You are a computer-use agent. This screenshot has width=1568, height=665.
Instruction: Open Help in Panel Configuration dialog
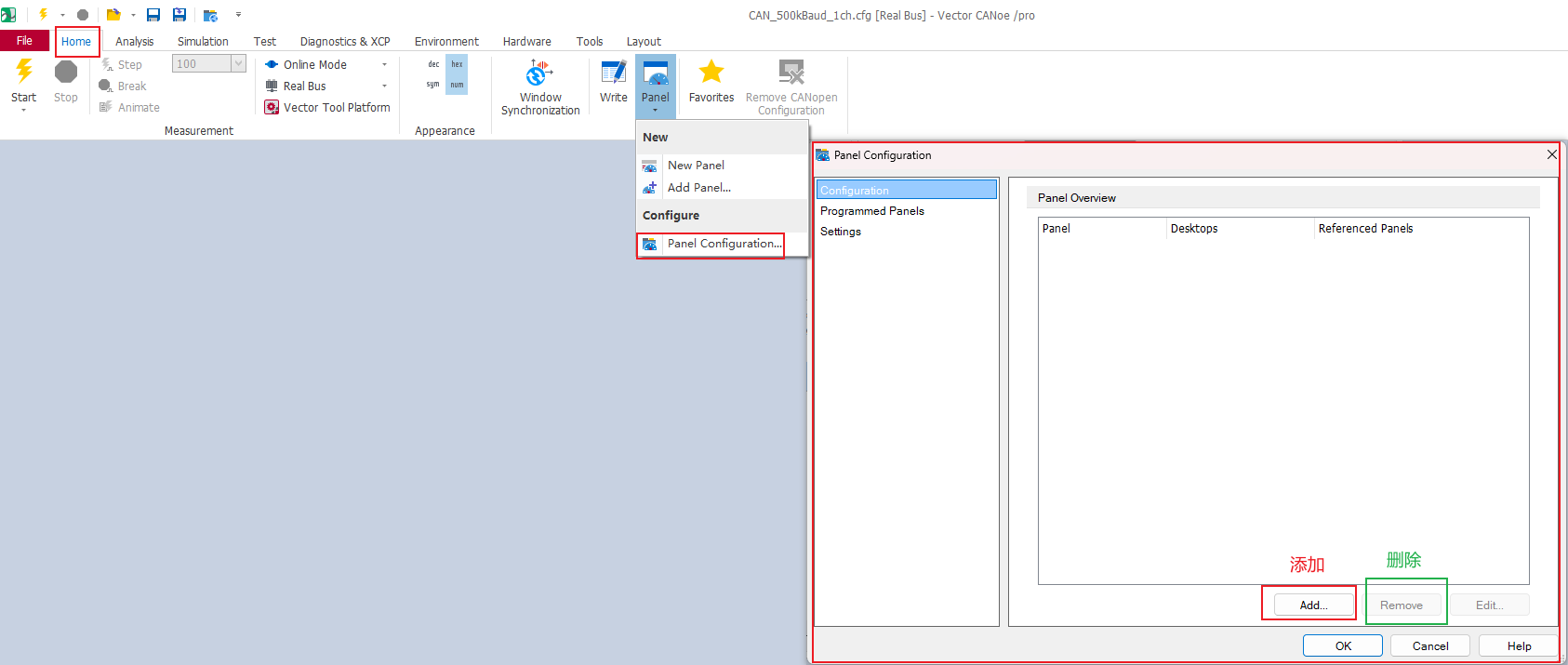(1520, 645)
